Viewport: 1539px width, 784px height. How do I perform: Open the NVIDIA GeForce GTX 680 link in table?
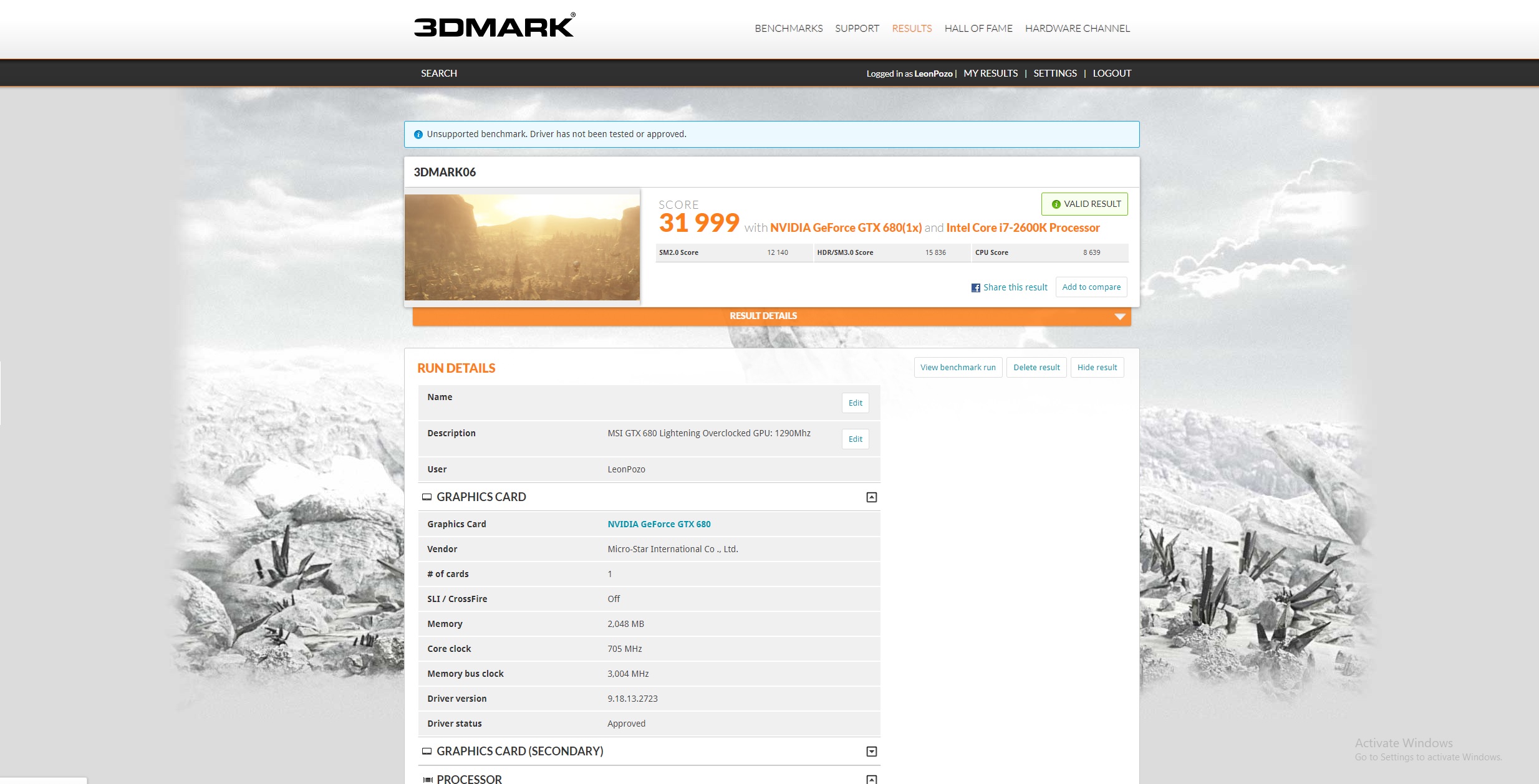(x=659, y=524)
